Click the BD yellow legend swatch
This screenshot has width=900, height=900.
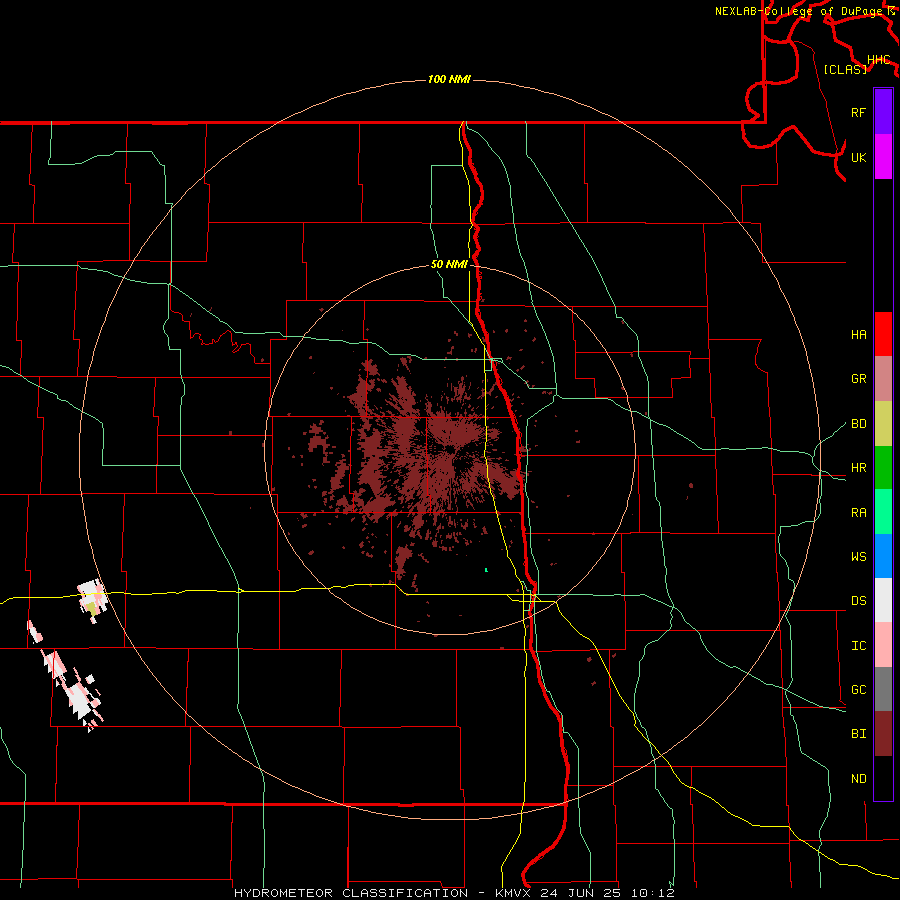[883, 423]
